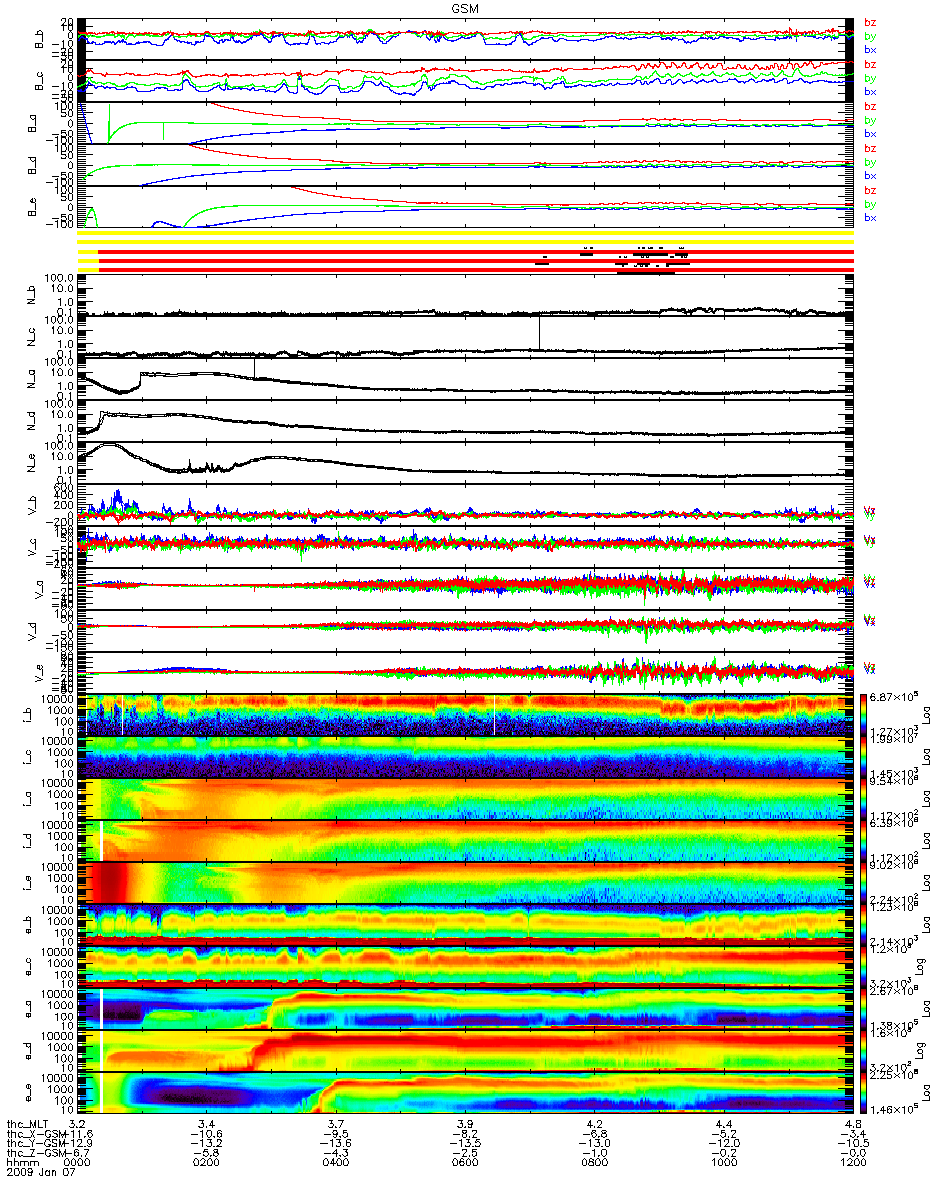Image resolution: width=930 pixels, height=1200 pixels.
Task: Click the i_e panel color bar
Action: coord(865,882)
